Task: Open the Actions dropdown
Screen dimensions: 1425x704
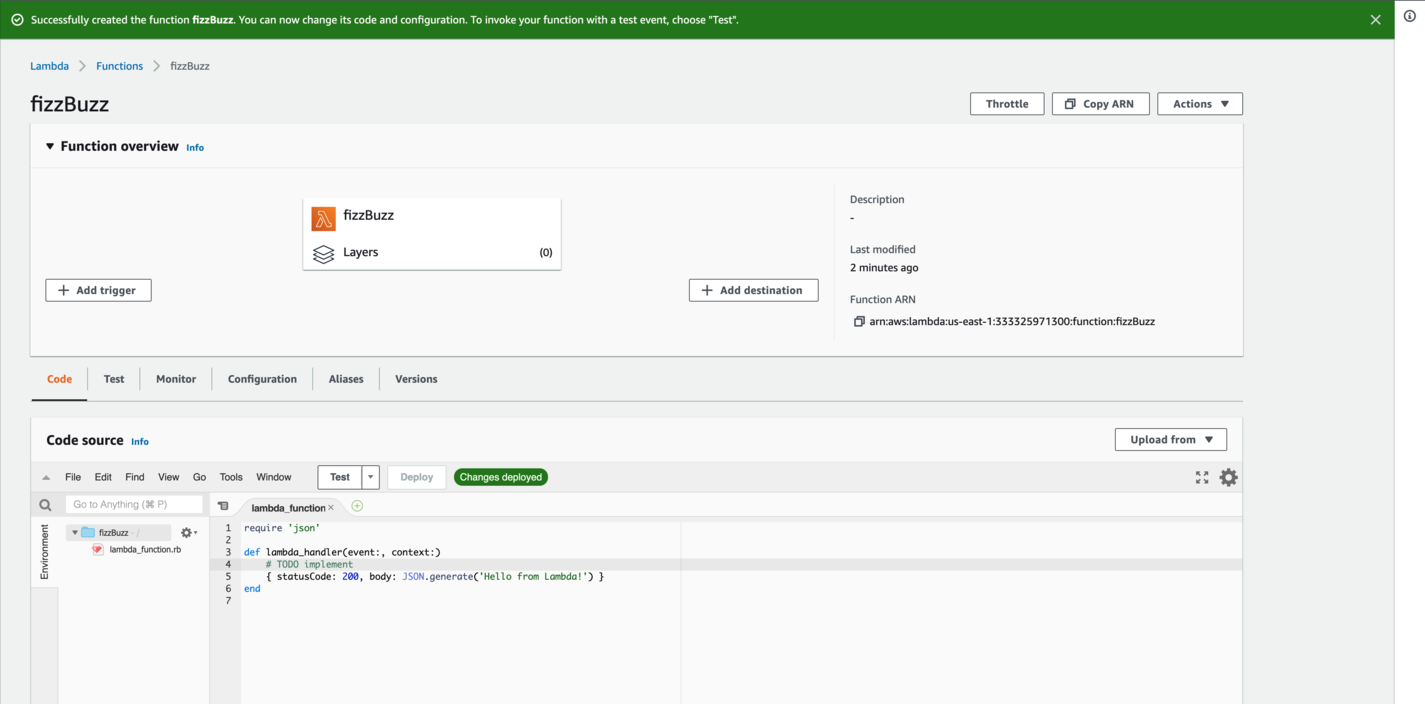Action: coord(1199,103)
